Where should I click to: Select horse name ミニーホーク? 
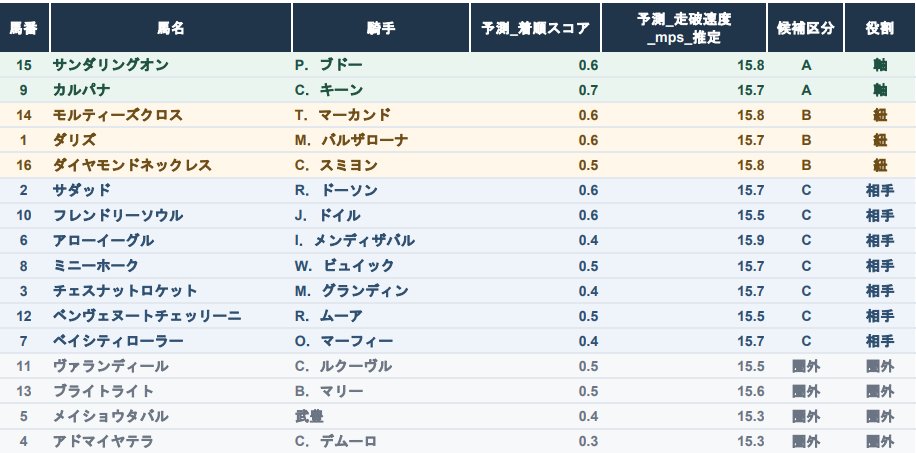click(x=96, y=266)
